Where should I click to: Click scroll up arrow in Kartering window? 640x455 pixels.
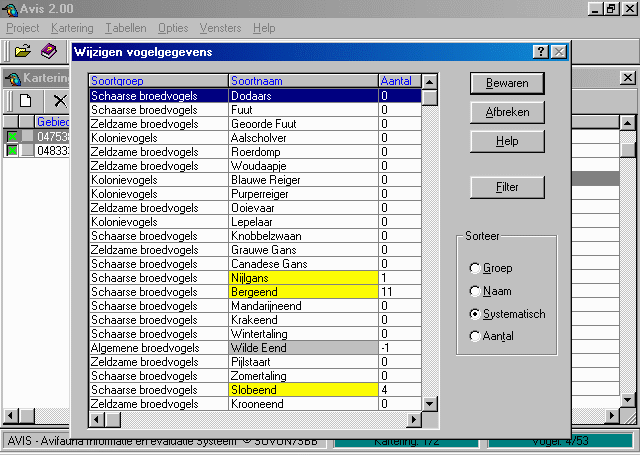(x=627, y=123)
